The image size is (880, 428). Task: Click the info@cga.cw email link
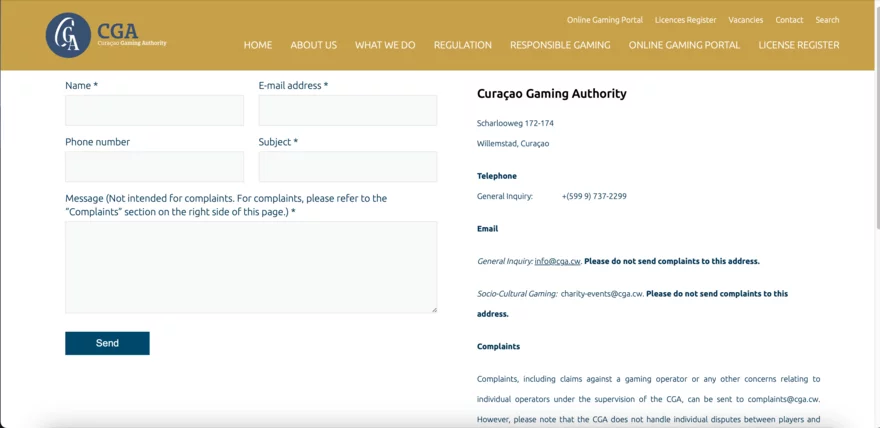pyautogui.click(x=557, y=261)
